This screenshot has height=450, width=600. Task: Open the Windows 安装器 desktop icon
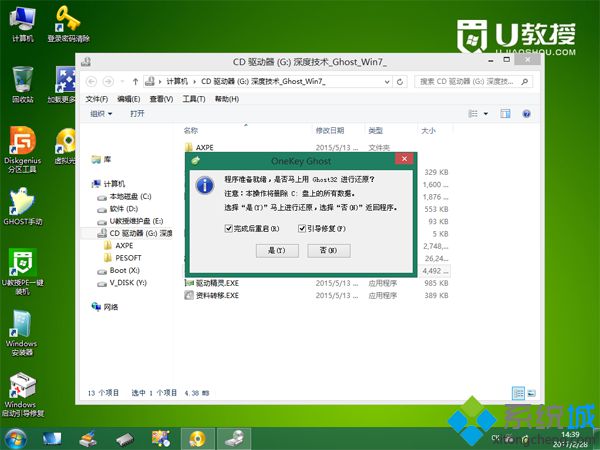click(x=21, y=333)
